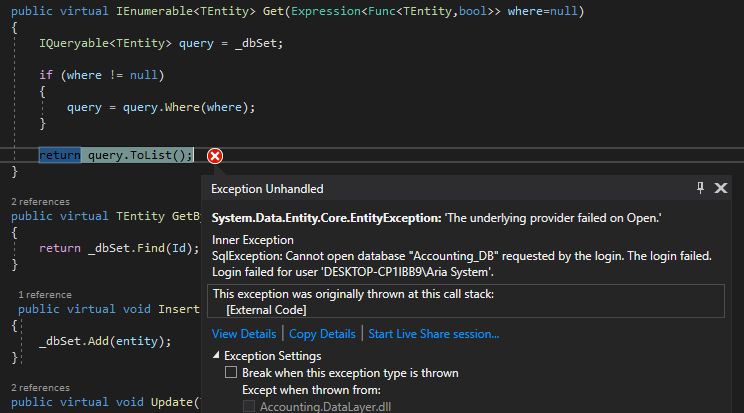The image size is (744, 413).
Task: Open the '1 reference' CodeLens above Insert
Action: [45, 295]
